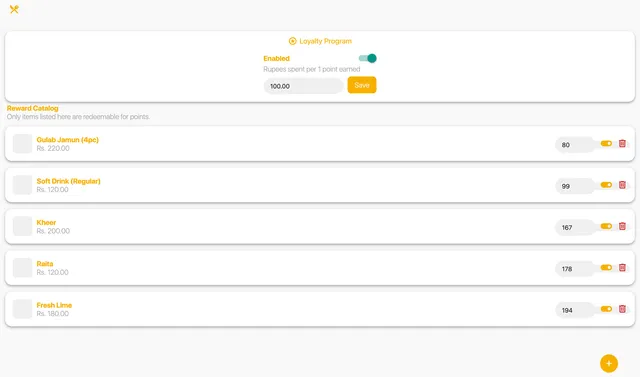Change Fresh Lime points value 194

576,310
